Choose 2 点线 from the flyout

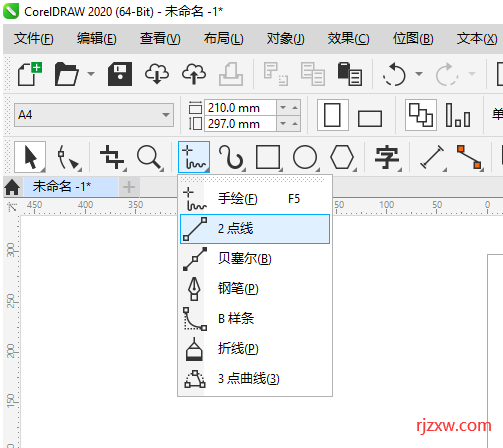[255, 229]
